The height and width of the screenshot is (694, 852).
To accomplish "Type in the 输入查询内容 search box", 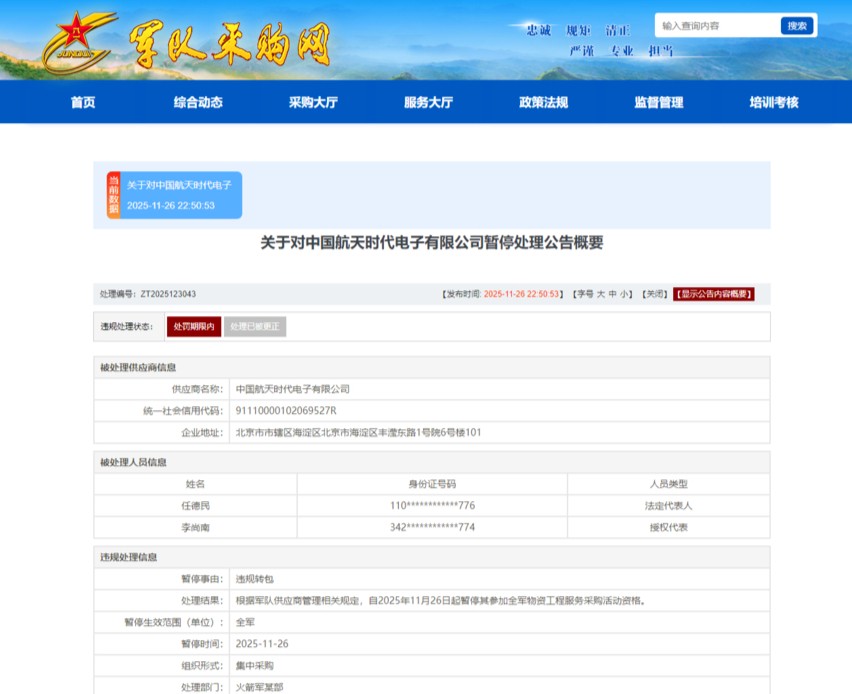I will click(x=716, y=26).
